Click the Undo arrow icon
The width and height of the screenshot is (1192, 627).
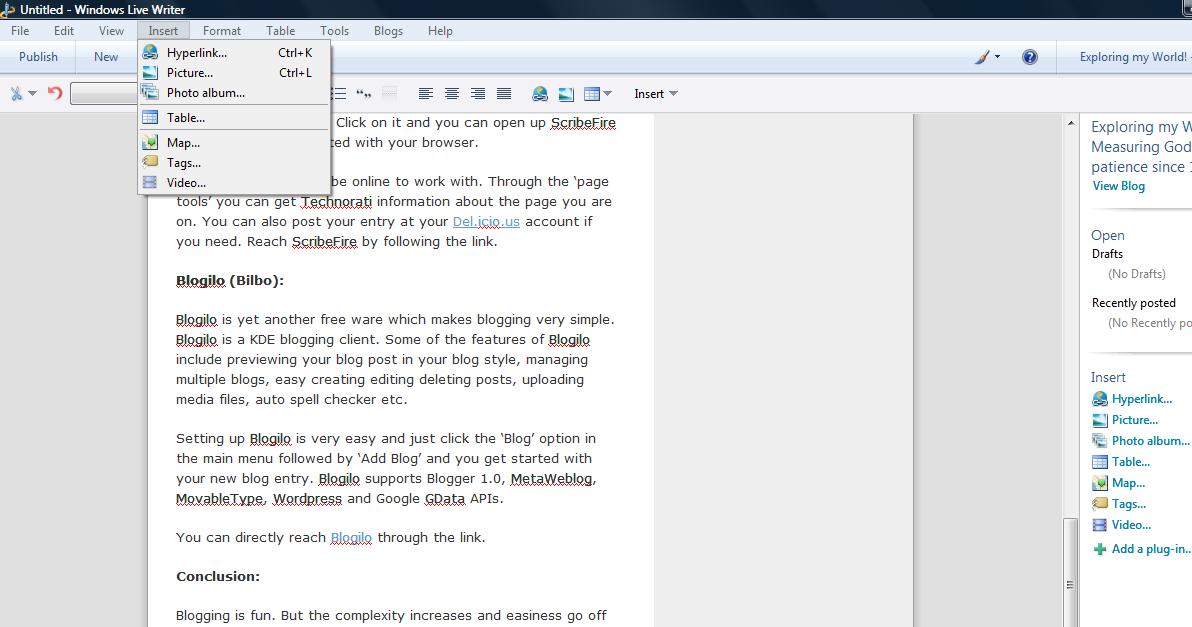pyautogui.click(x=55, y=93)
